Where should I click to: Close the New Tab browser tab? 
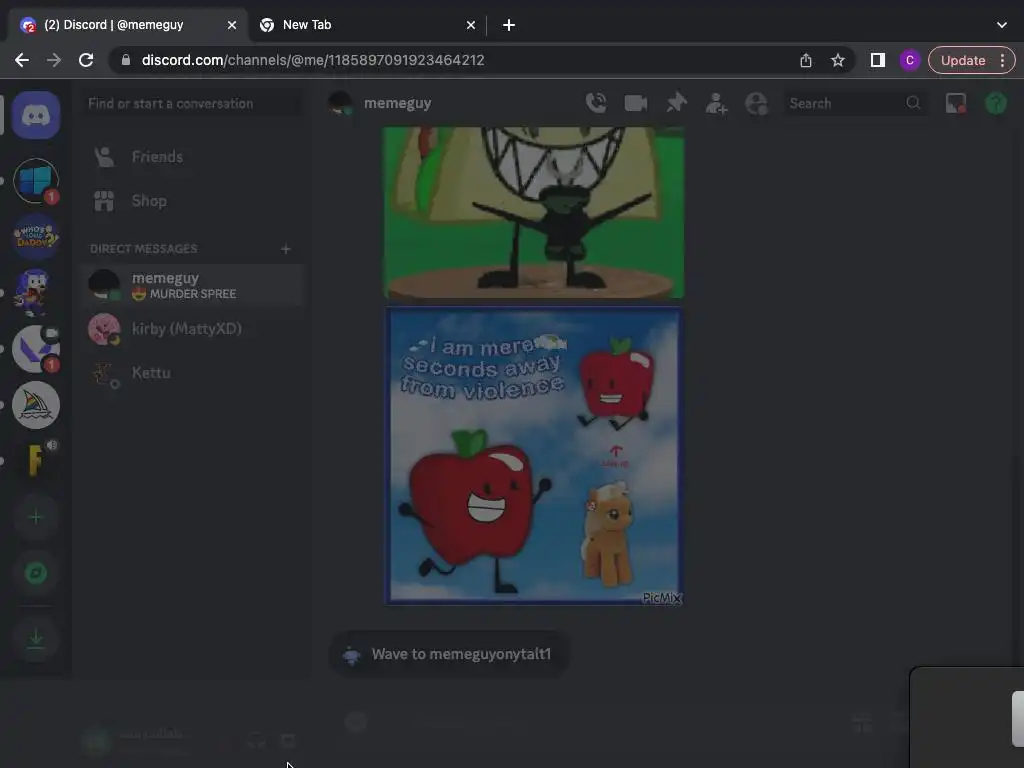pos(471,25)
